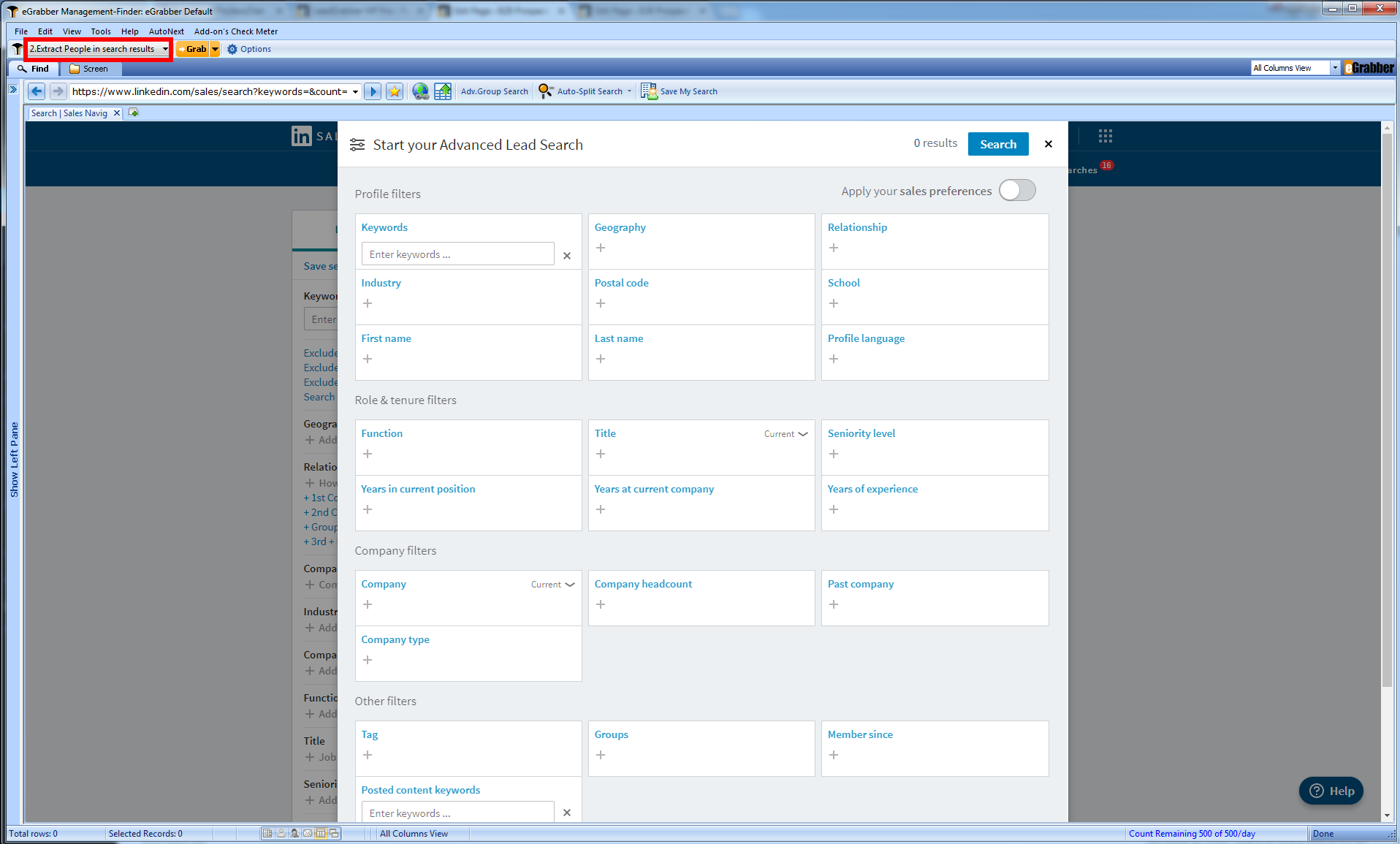The height and width of the screenshot is (844, 1400).
Task: Open the View menu
Action: point(72,31)
